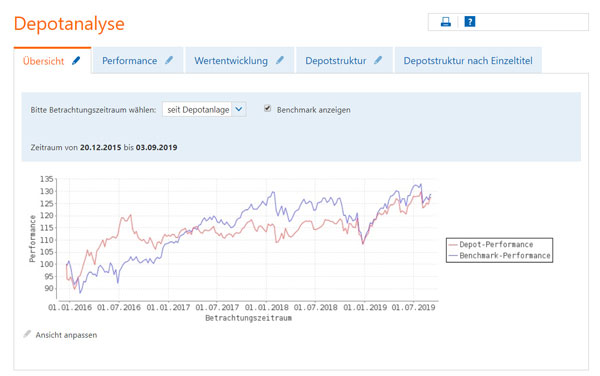The height and width of the screenshot is (376, 600).
Task: Click pencil icon on Wertentwicklung tab
Action: coord(280,60)
